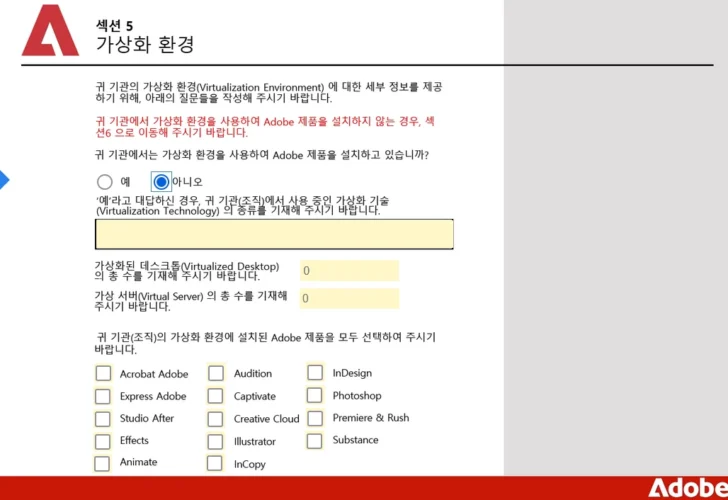Check the Photoshop checkbox
This screenshot has width=728, height=500.
[x=315, y=395]
